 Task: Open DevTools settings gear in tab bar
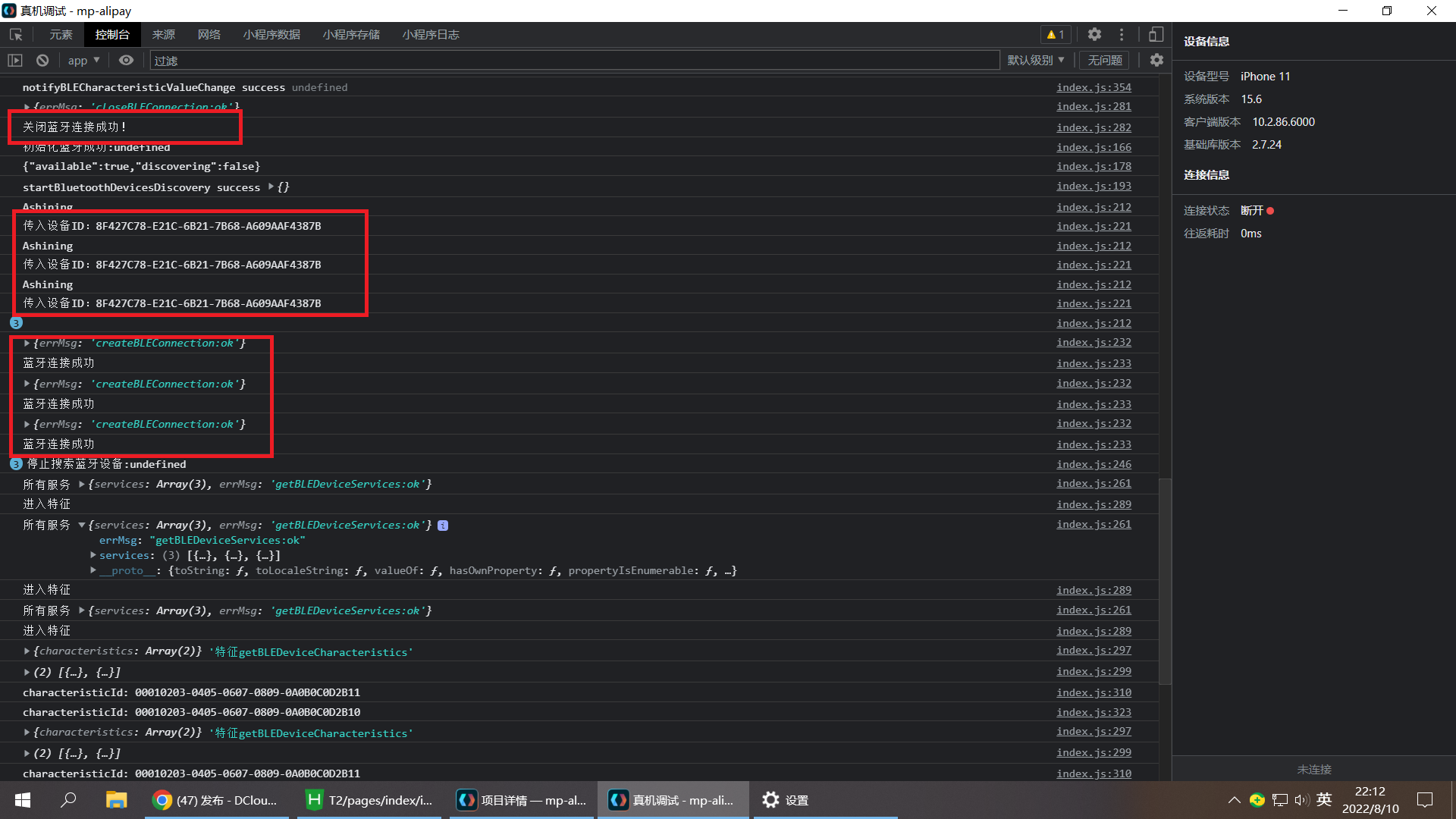(x=1094, y=35)
